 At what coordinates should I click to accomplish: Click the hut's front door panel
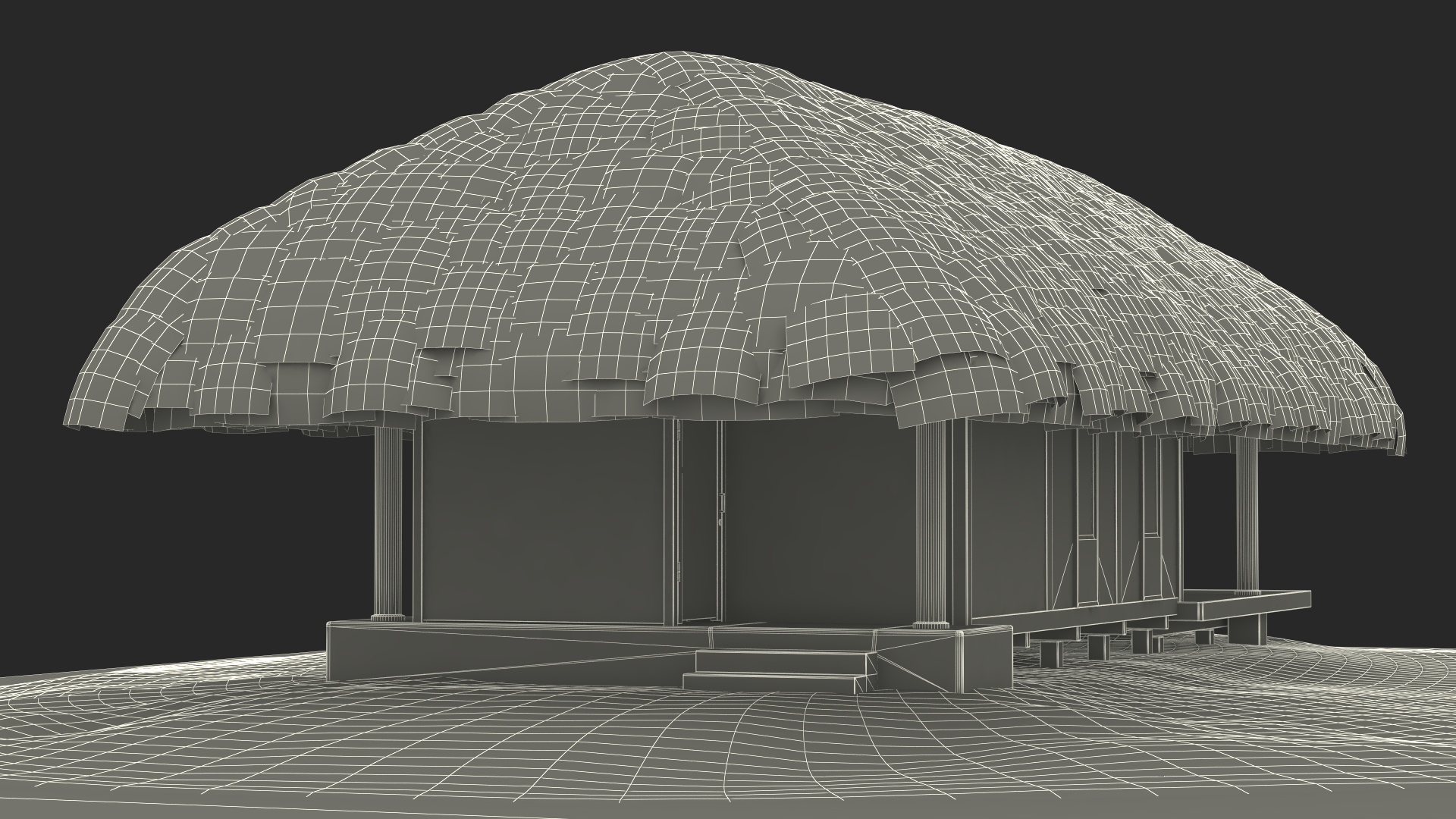[698, 522]
